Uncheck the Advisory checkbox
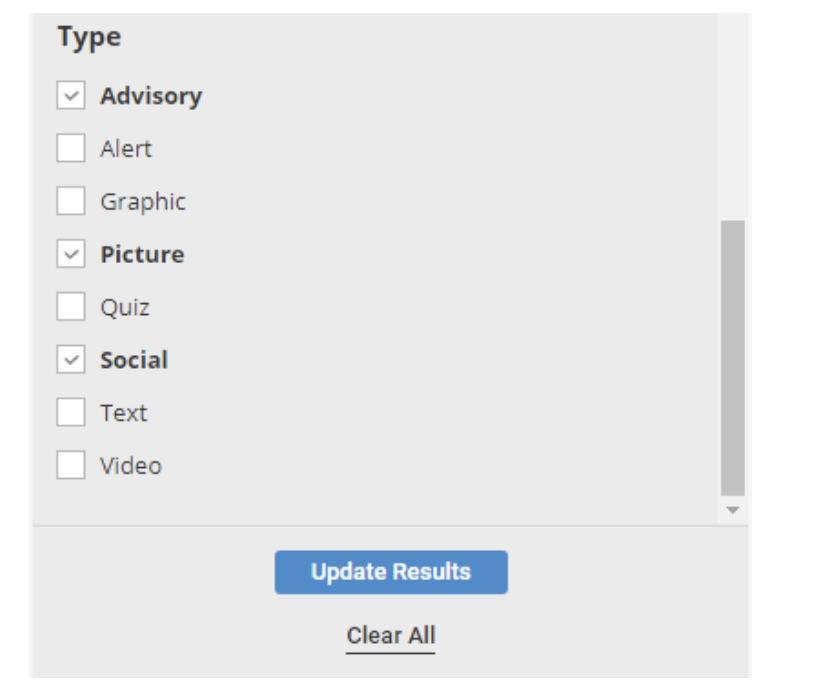Image resolution: width=832 pixels, height=694 pixels. coord(71,96)
